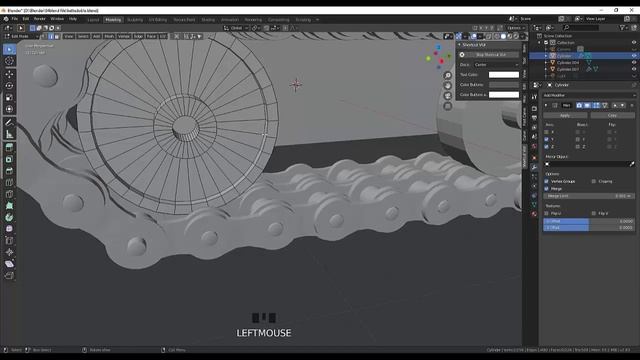The width and height of the screenshot is (640, 360).
Task: Open the Render properties tab icon
Action: pos(534,109)
